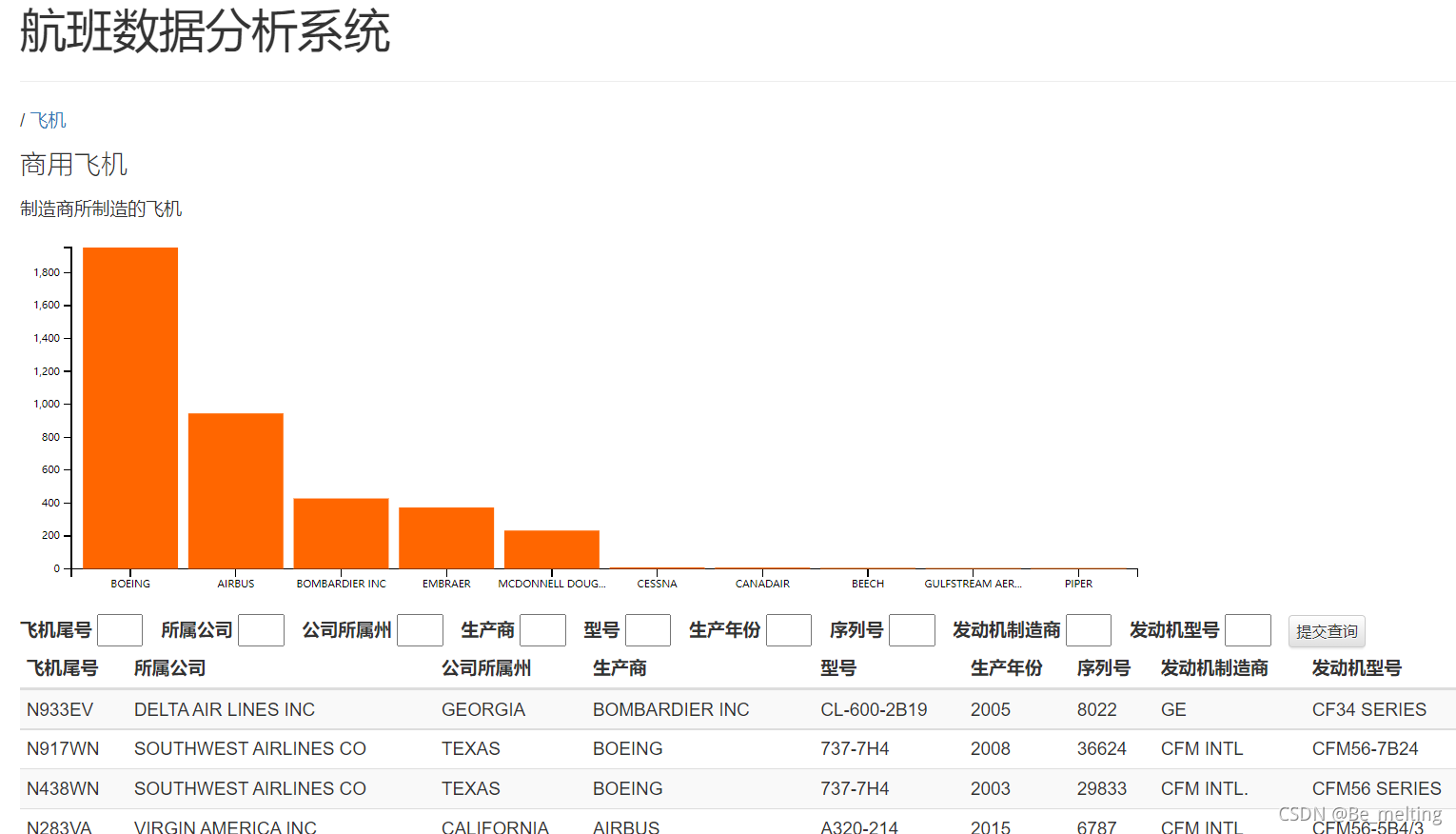The height and width of the screenshot is (834, 1456).
Task: Click the 发动机型号 table column header
Action: point(1357,668)
